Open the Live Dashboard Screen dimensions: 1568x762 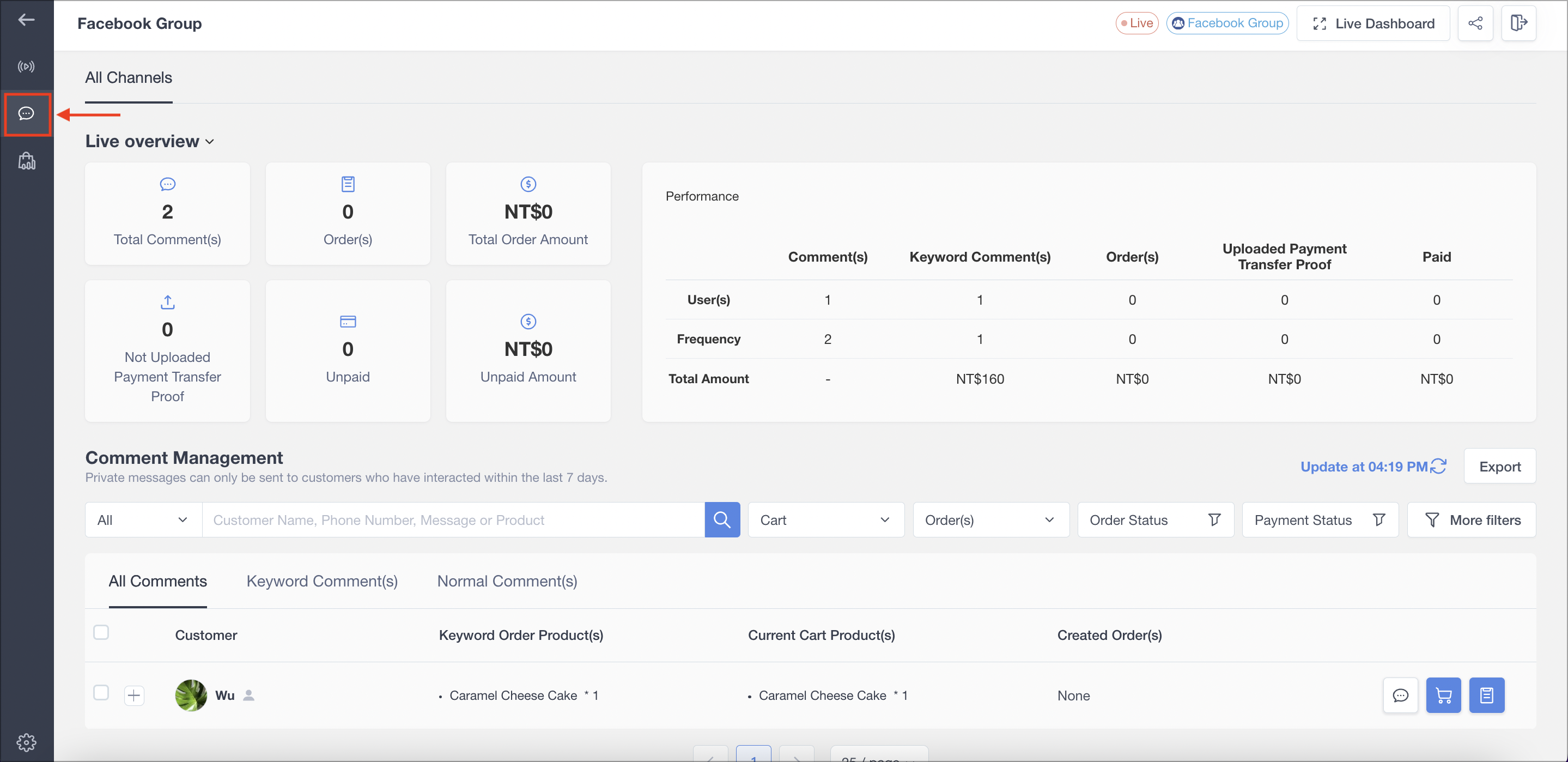tap(1373, 23)
